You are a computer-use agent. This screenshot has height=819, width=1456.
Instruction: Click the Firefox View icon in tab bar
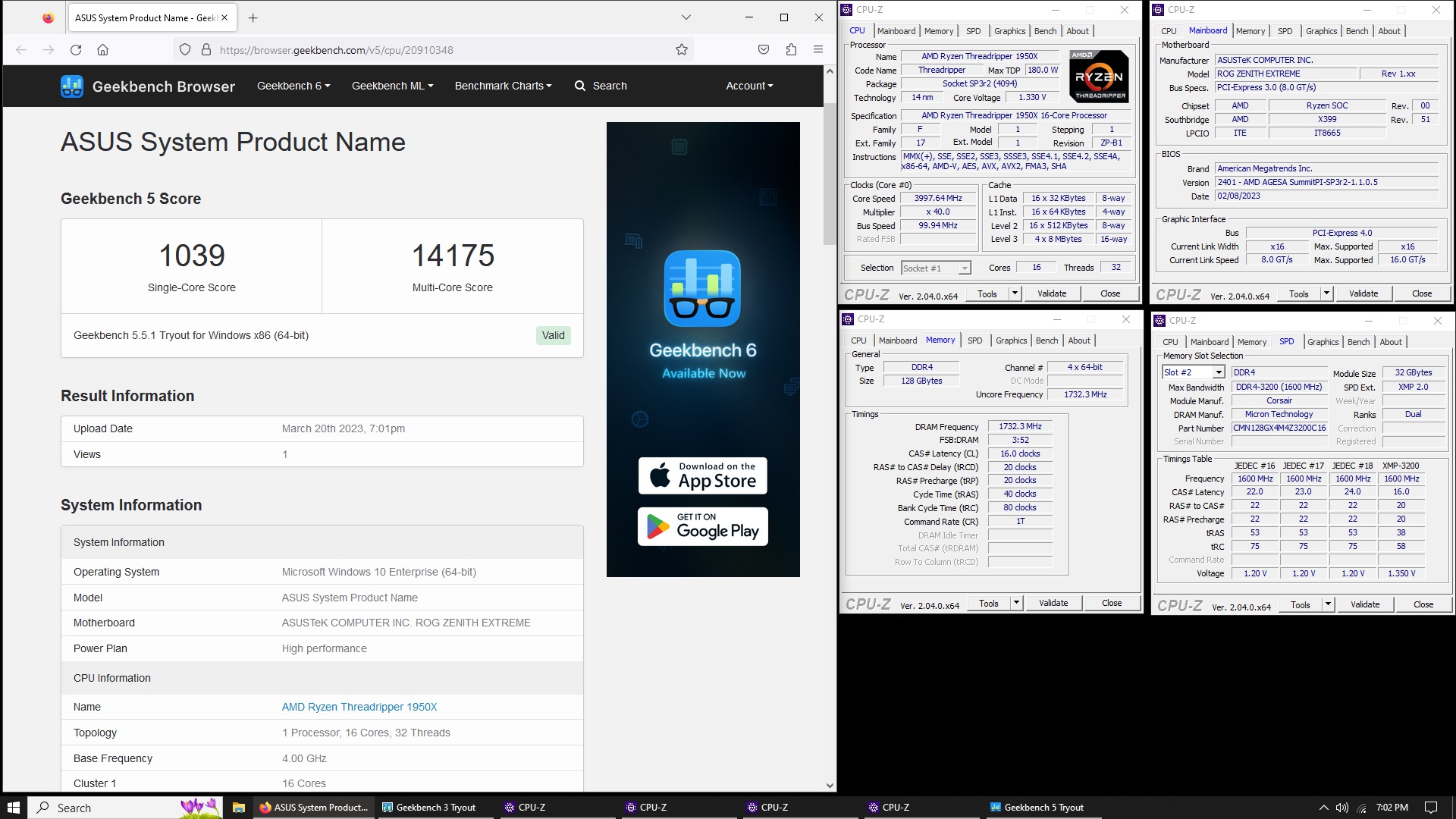49,17
